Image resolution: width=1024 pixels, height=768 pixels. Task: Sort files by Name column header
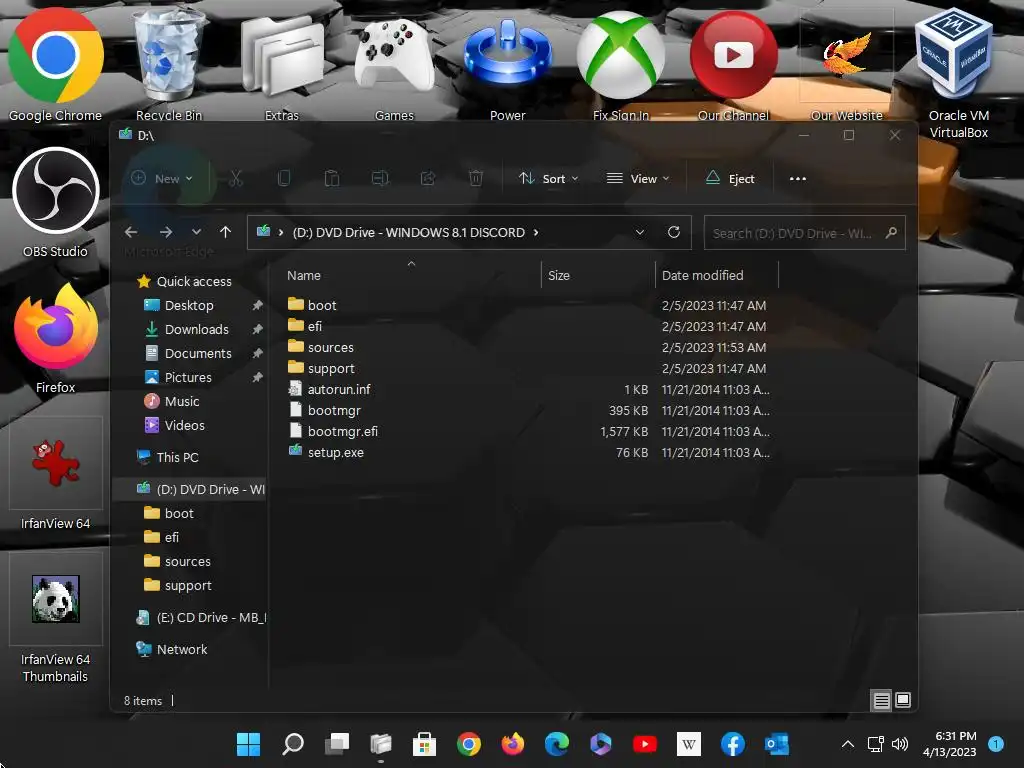(x=304, y=276)
